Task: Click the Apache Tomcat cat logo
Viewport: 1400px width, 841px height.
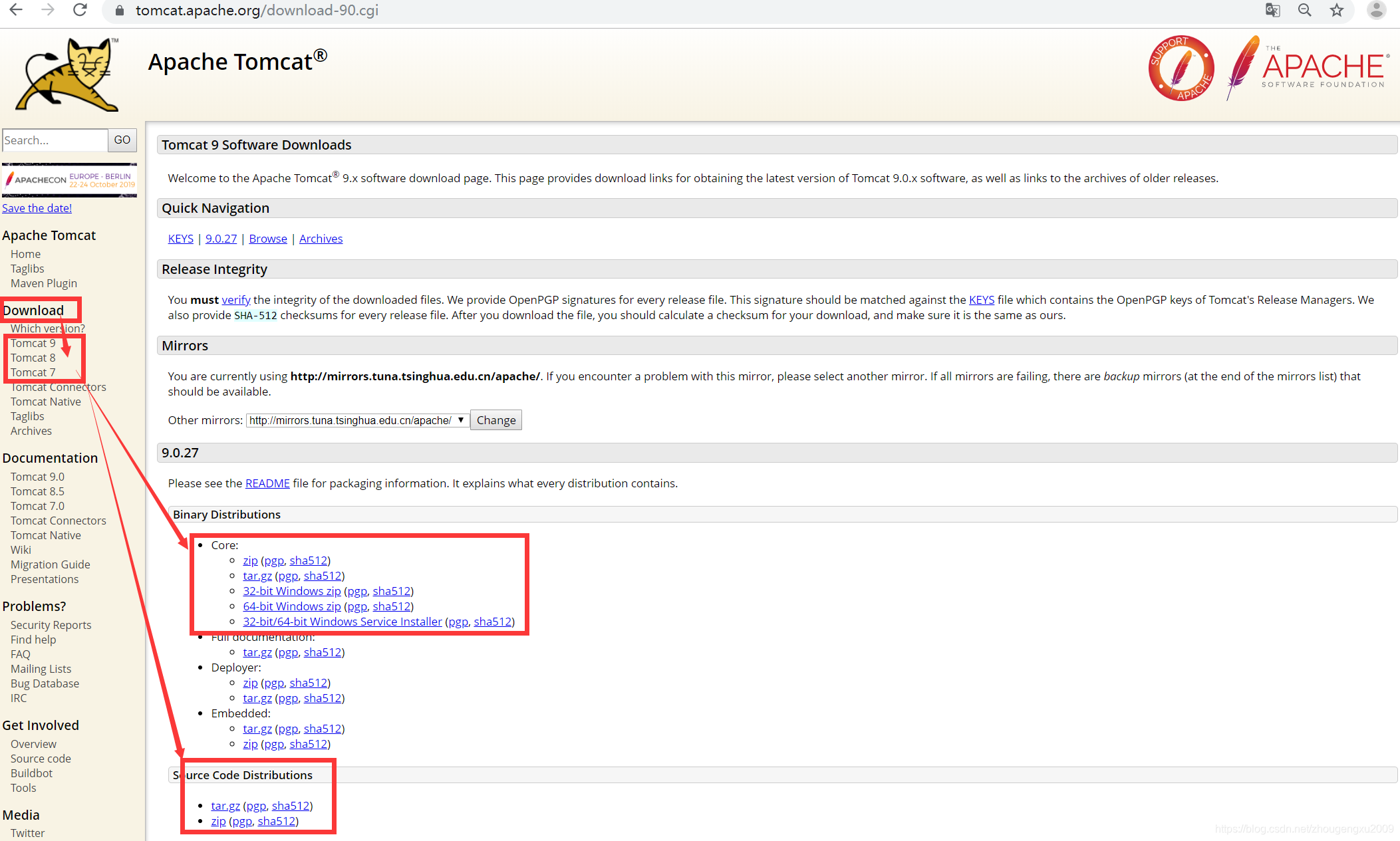Action: (x=68, y=74)
